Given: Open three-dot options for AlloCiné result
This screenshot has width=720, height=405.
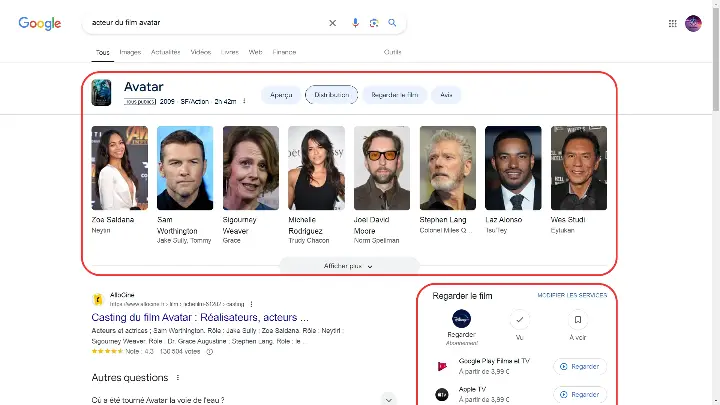Looking at the screenshot, I should [251, 304].
